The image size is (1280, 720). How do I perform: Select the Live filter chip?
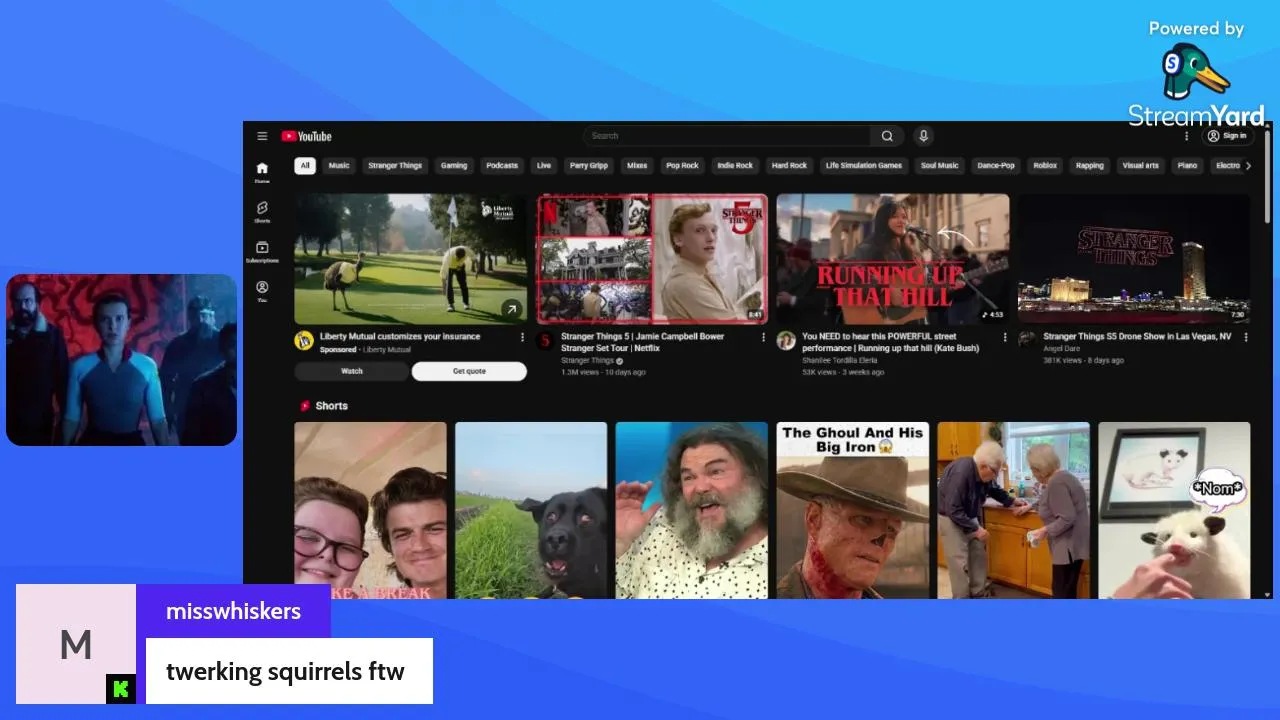pos(544,166)
